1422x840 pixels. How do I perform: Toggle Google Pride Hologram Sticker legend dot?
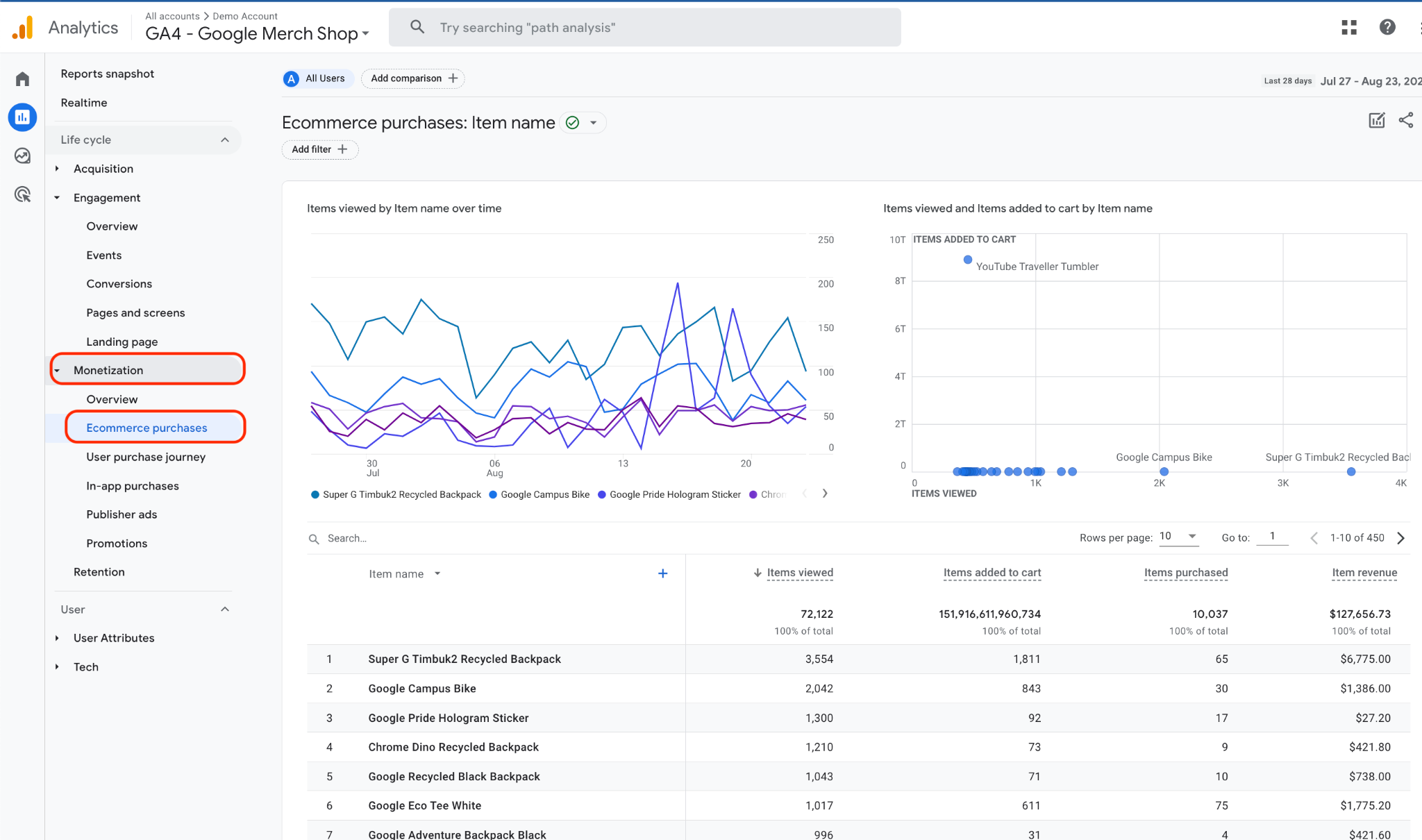point(602,494)
